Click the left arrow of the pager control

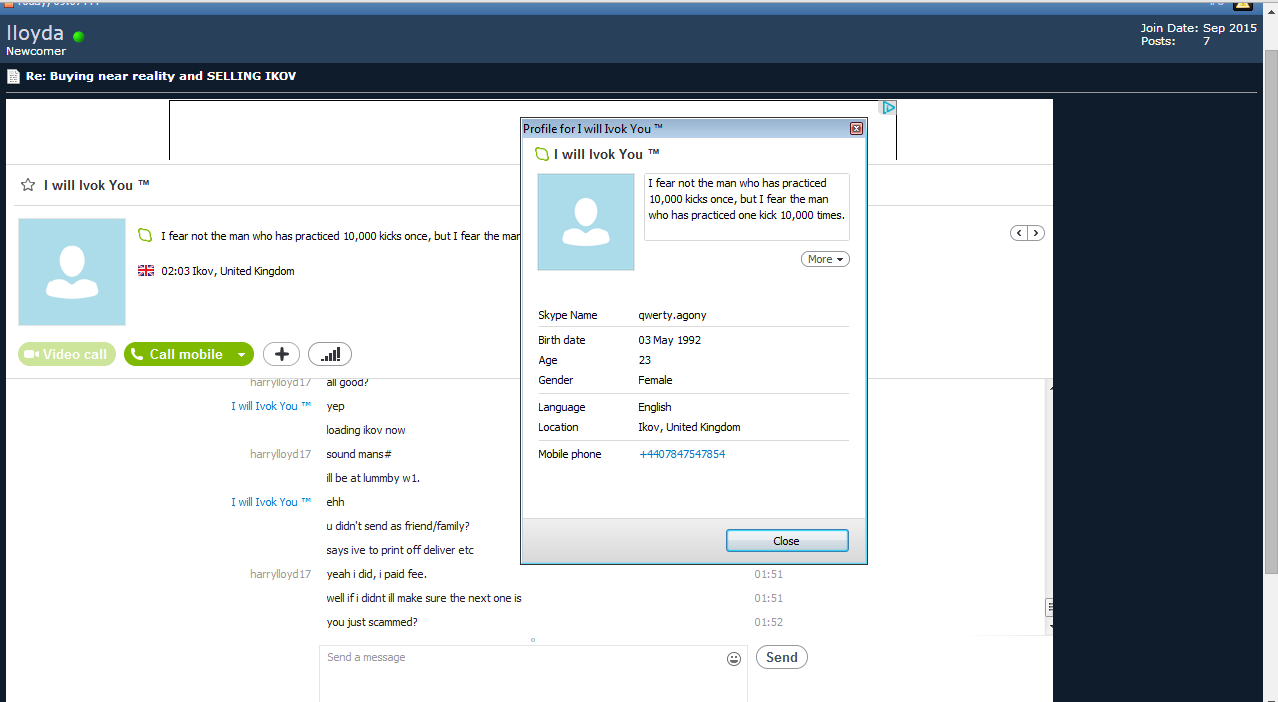[x=1019, y=233]
